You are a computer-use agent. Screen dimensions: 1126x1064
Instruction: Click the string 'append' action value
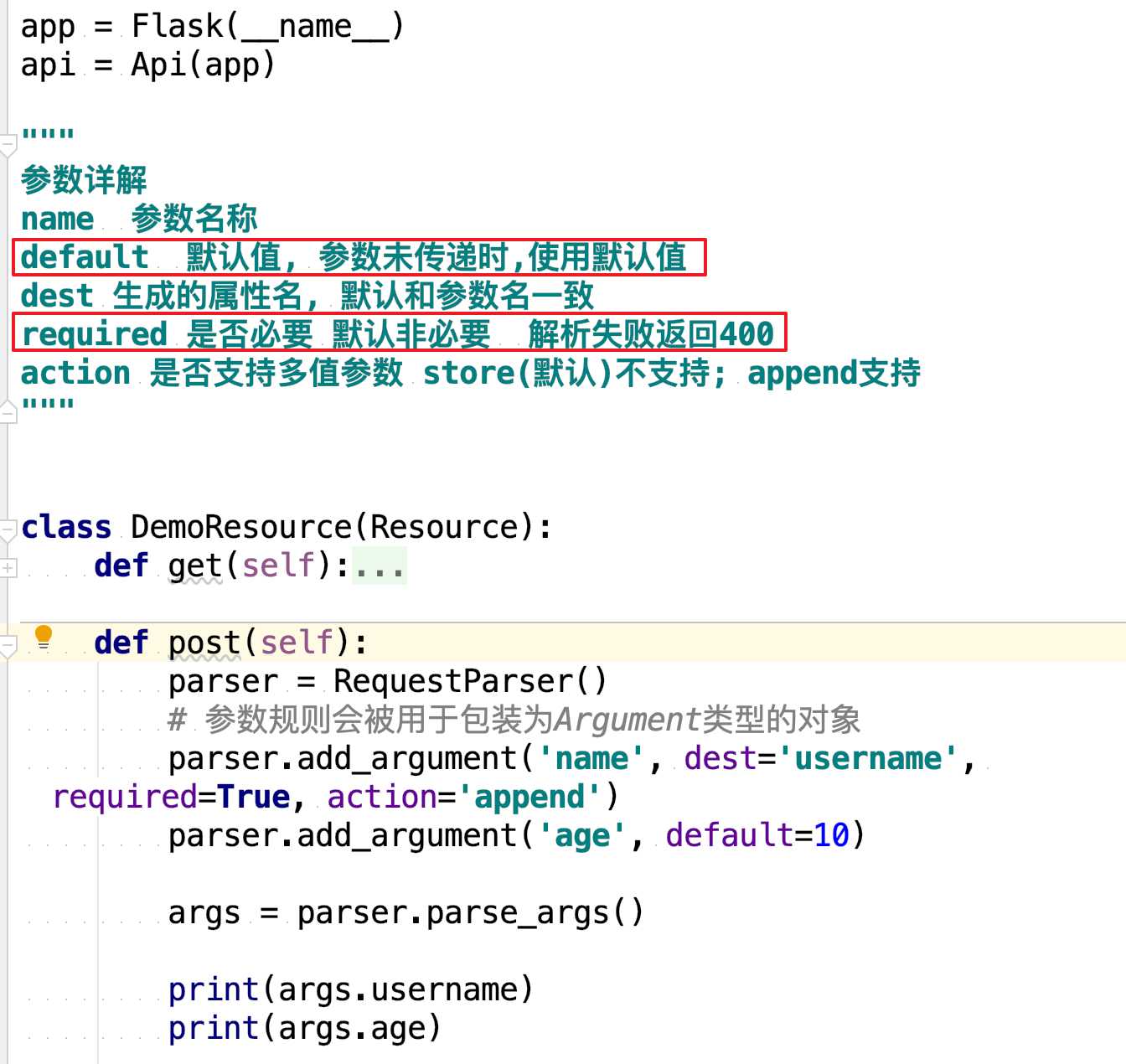click(529, 797)
